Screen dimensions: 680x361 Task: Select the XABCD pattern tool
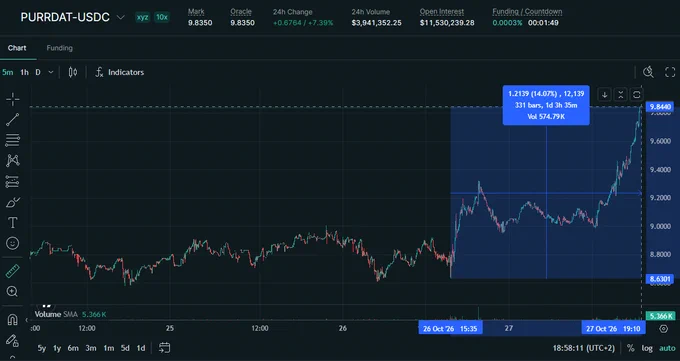tap(13, 161)
